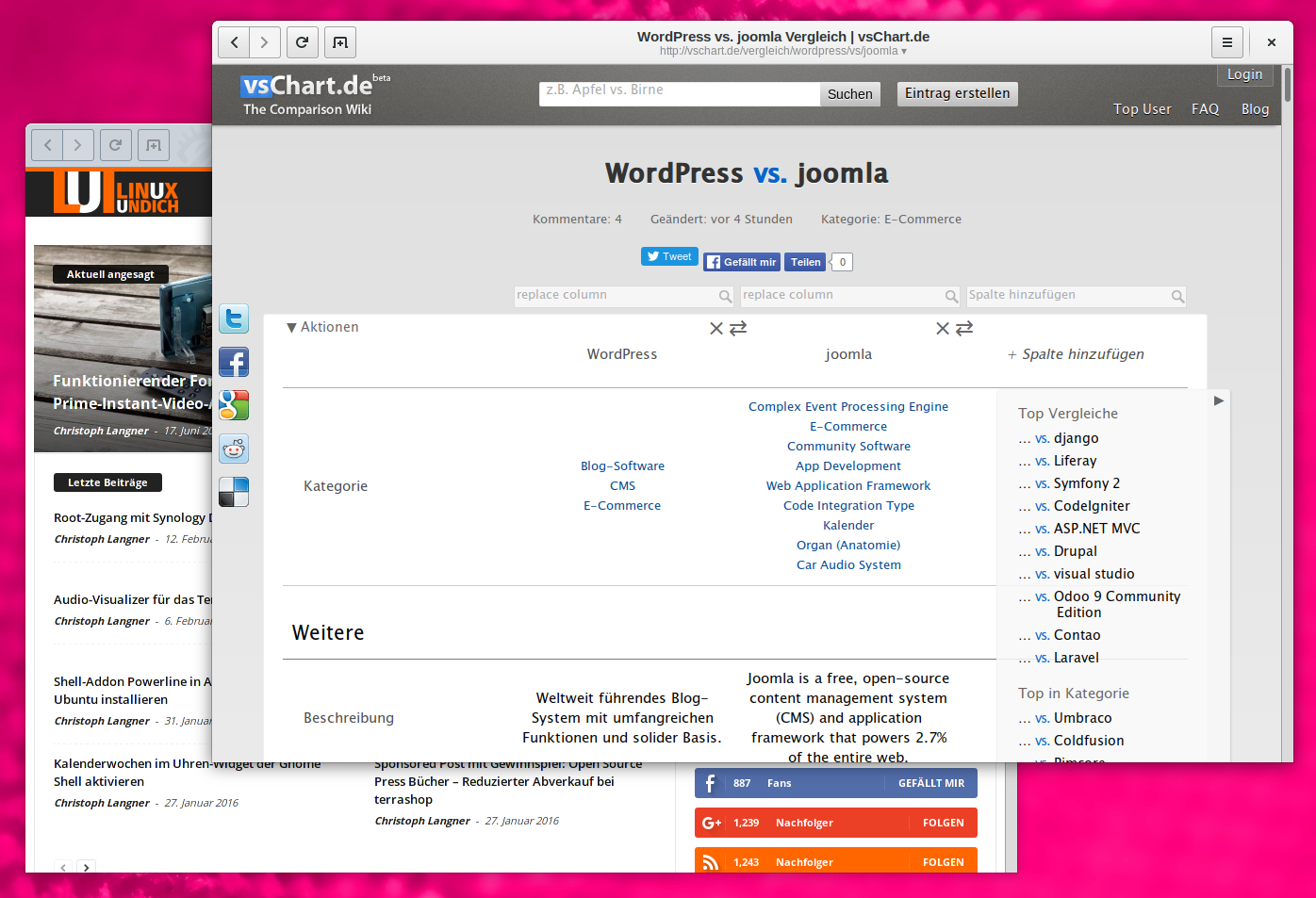Click the Tweet button
This screenshot has width=1316, height=898.
(x=669, y=256)
